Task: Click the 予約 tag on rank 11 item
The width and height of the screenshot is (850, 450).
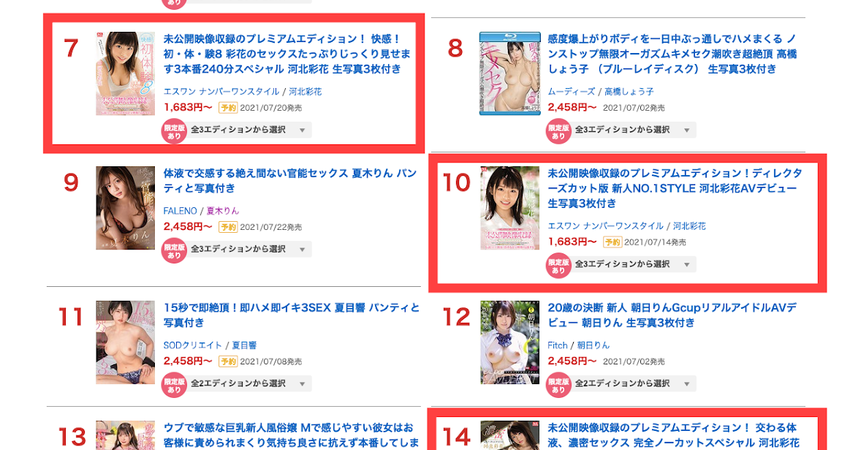Action: tap(228, 362)
